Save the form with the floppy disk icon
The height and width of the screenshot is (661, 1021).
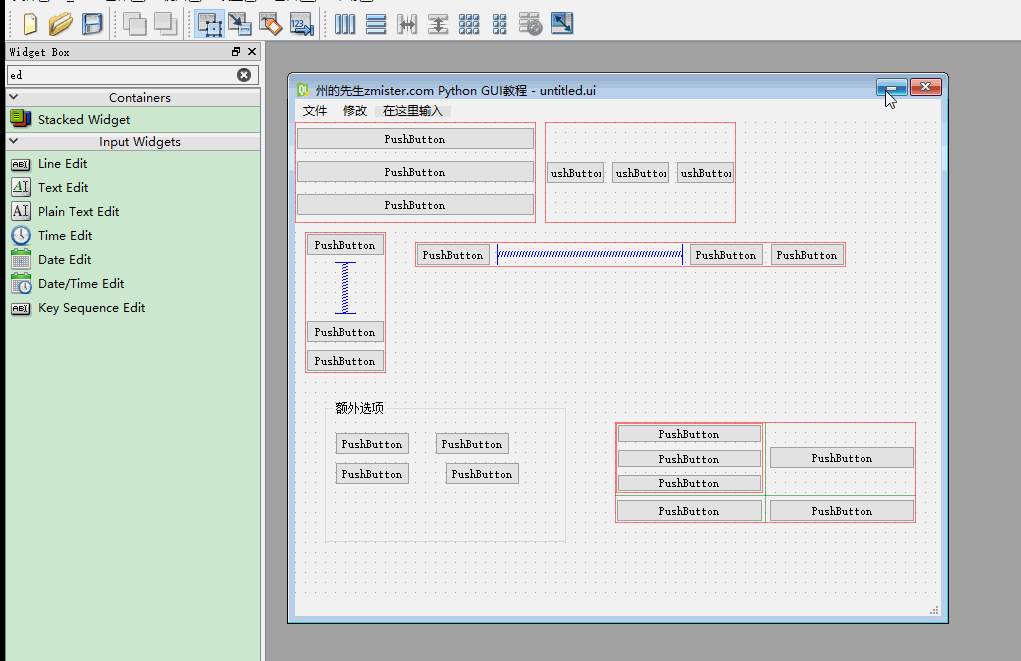tap(92, 24)
